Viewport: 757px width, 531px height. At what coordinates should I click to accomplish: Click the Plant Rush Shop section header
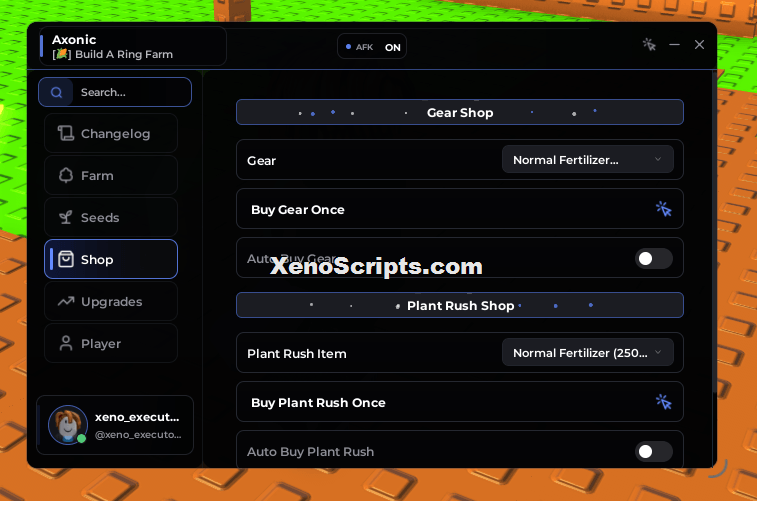pos(460,305)
